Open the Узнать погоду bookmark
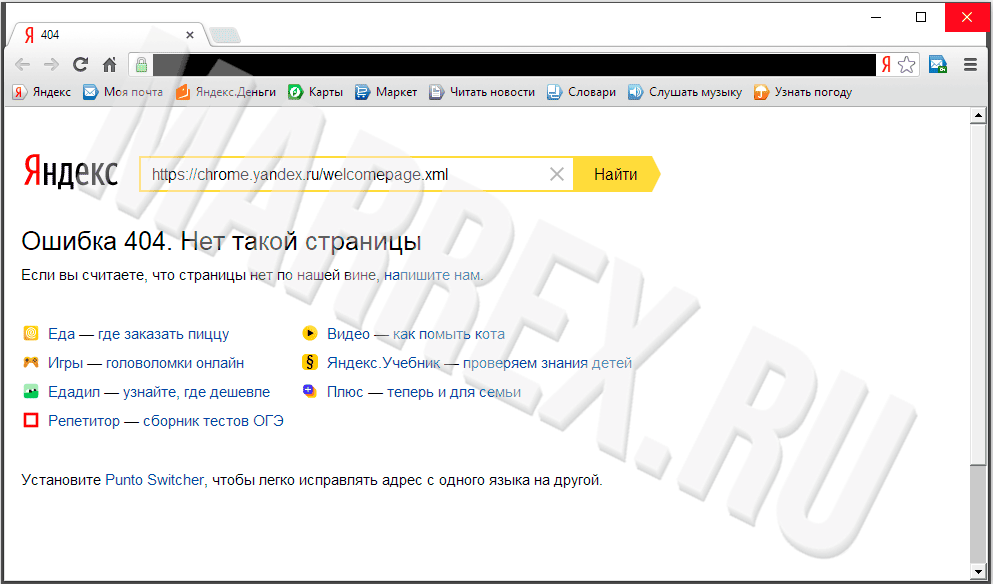Image resolution: width=993 pixels, height=584 pixels. point(803,92)
